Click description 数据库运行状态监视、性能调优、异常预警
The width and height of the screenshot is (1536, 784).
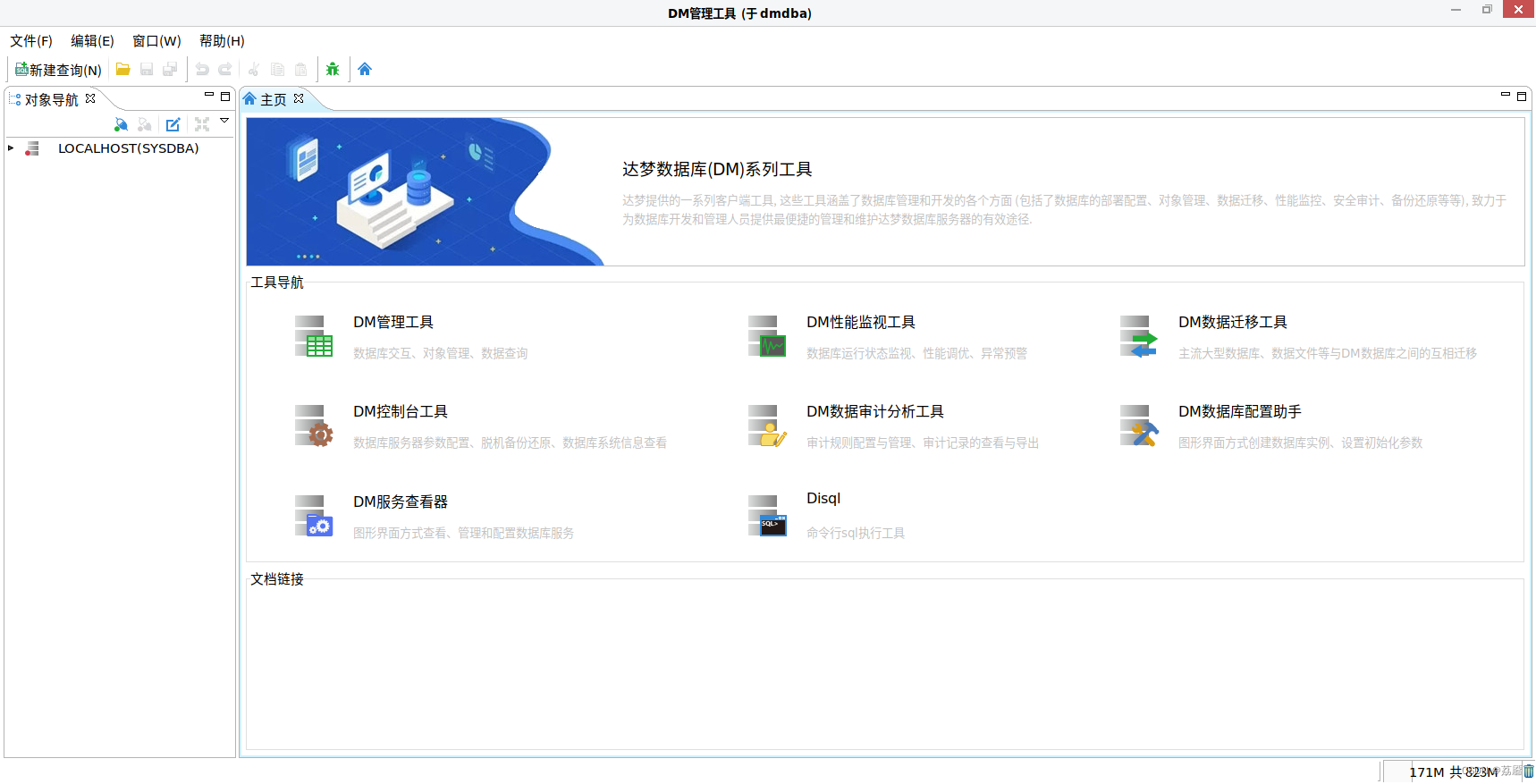point(917,353)
